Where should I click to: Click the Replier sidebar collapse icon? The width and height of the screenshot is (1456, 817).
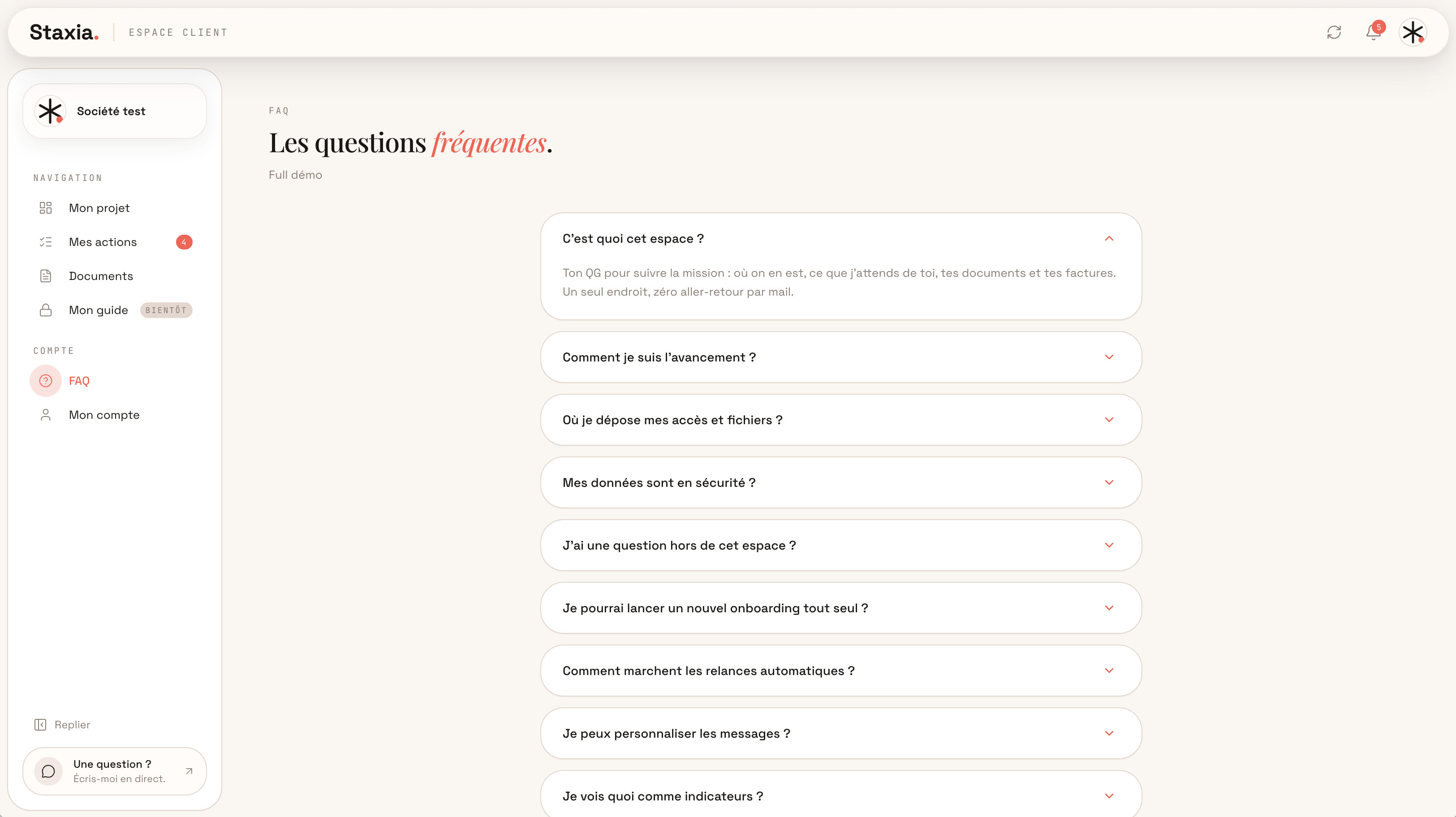[40, 724]
